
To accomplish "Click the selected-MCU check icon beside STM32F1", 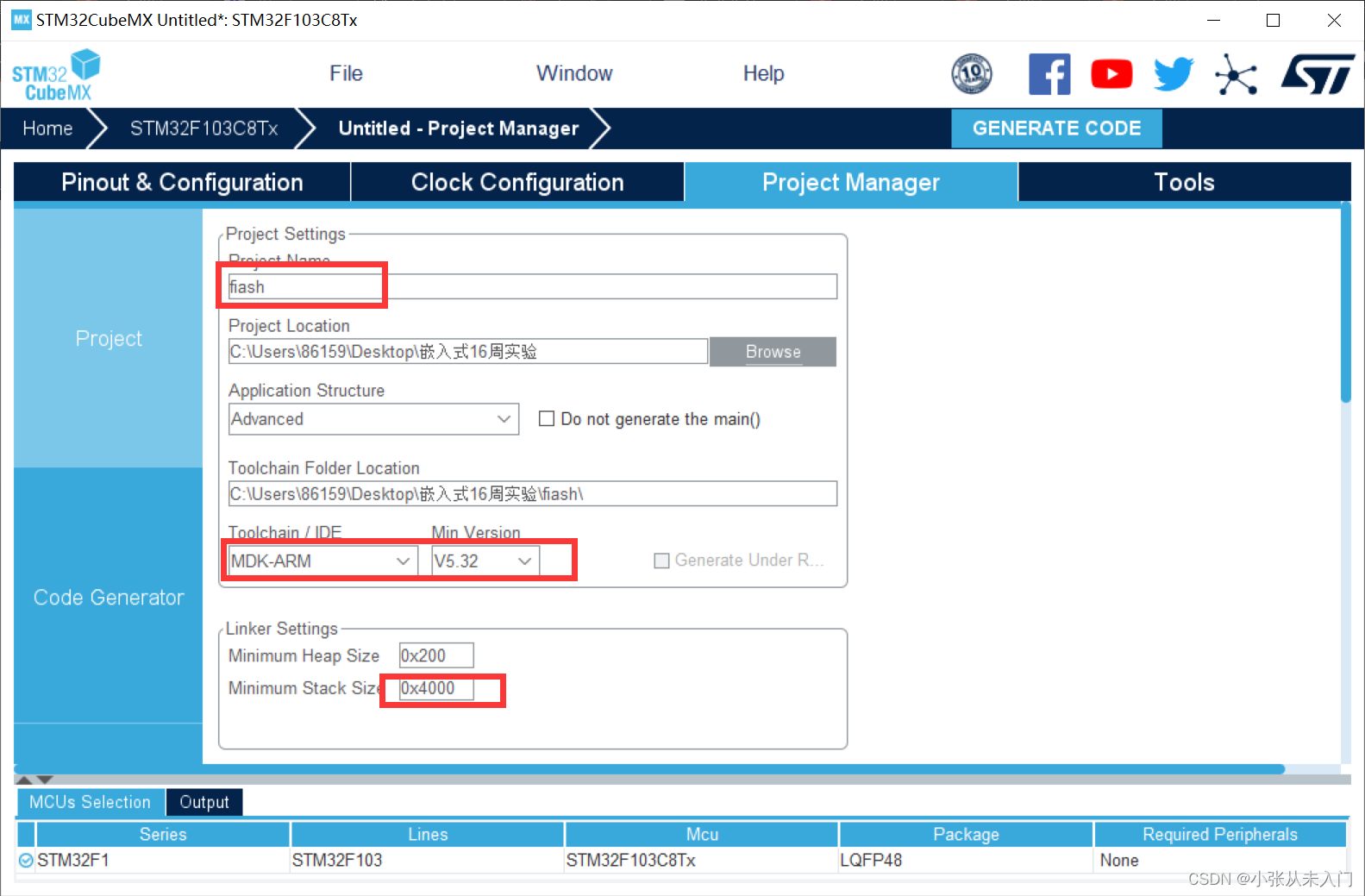I will [x=26, y=860].
